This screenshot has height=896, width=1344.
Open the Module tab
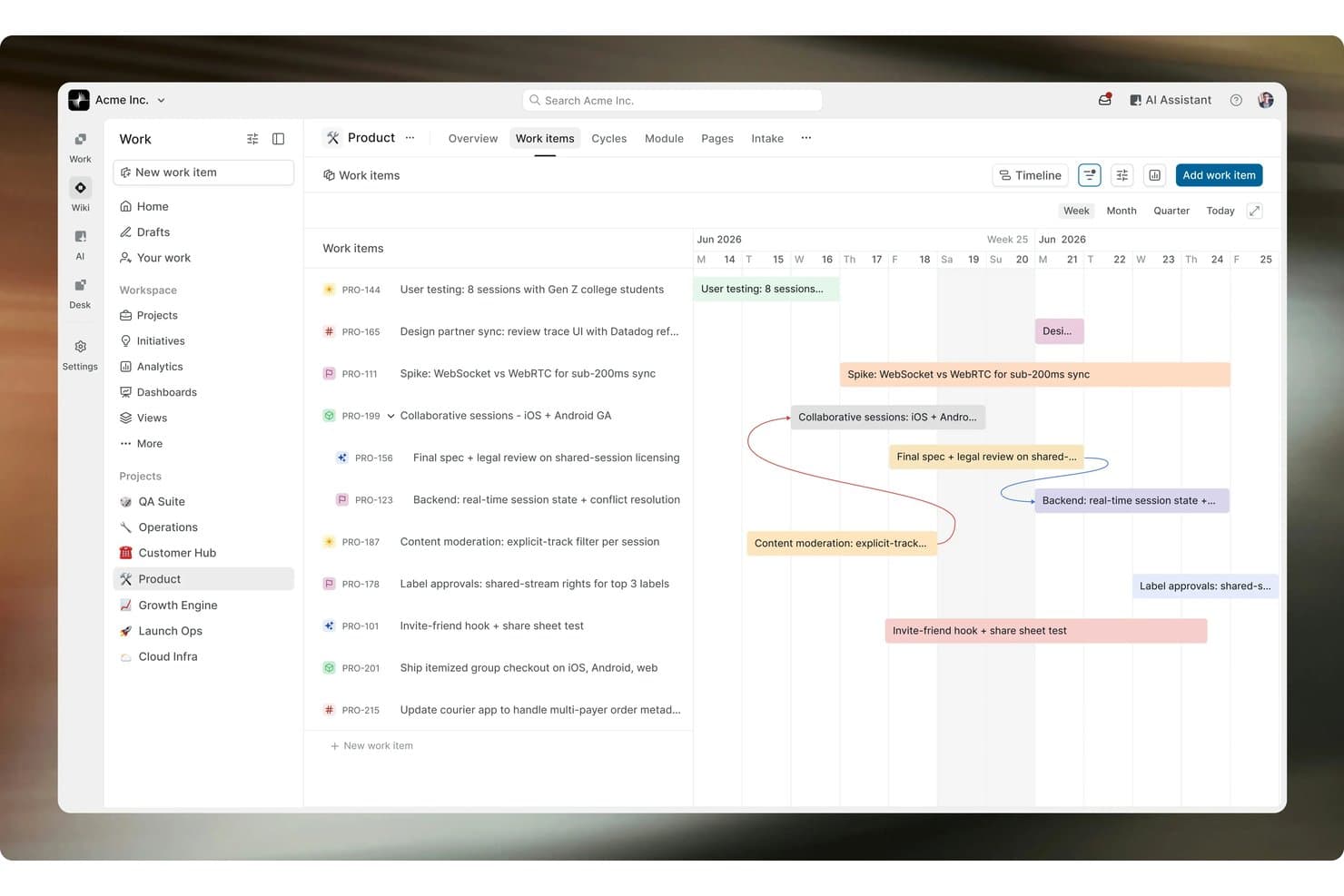(664, 139)
